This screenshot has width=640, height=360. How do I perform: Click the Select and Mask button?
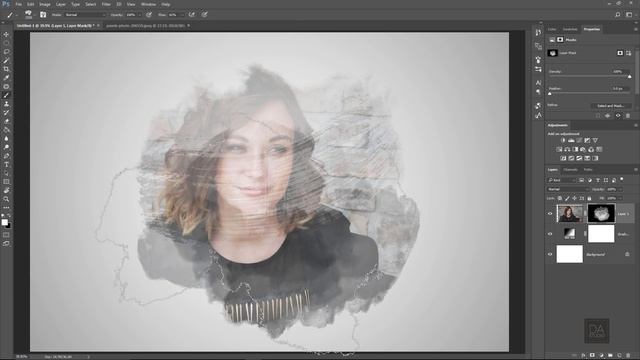(611, 106)
